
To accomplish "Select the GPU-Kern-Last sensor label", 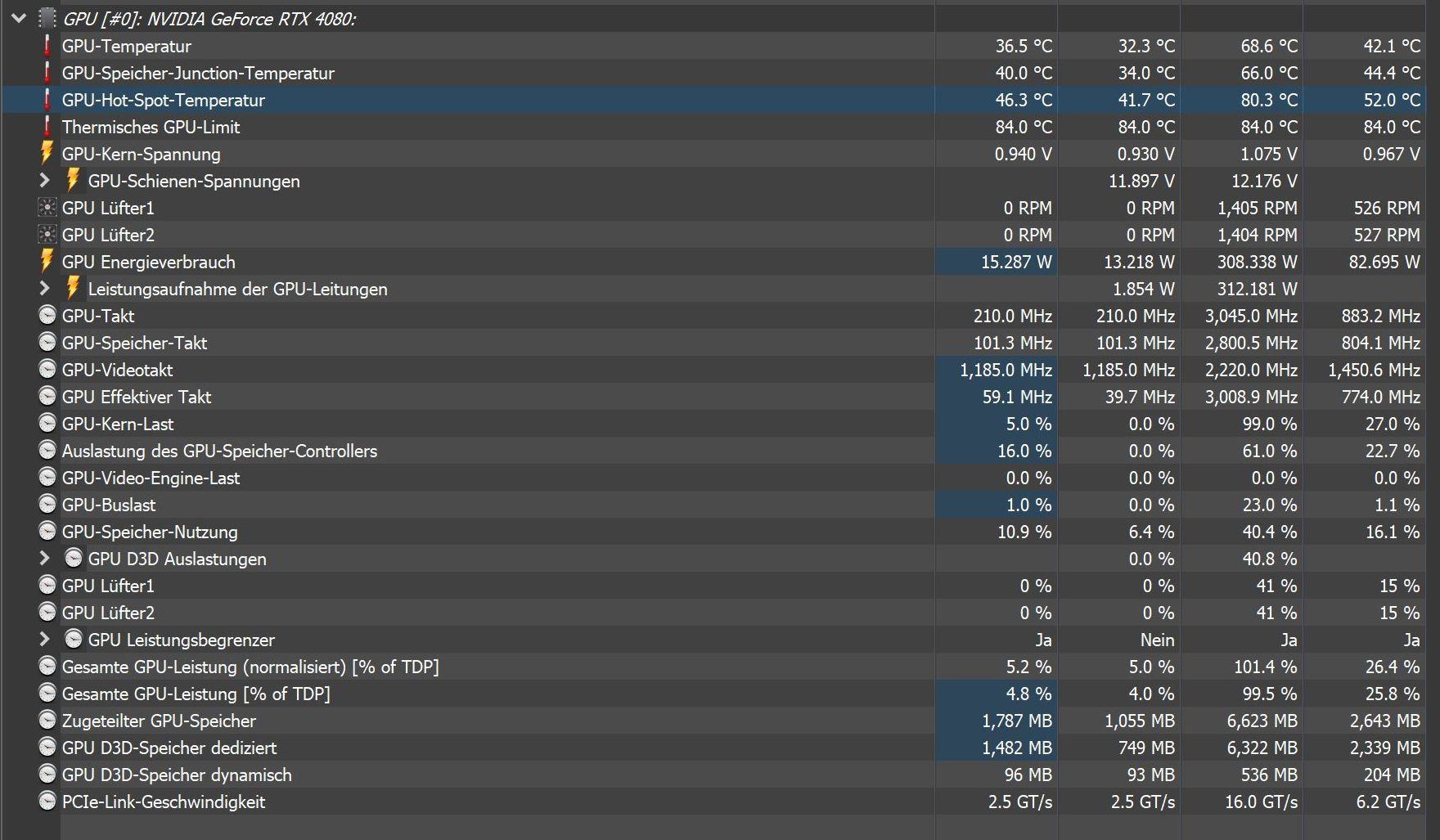I will coord(118,424).
